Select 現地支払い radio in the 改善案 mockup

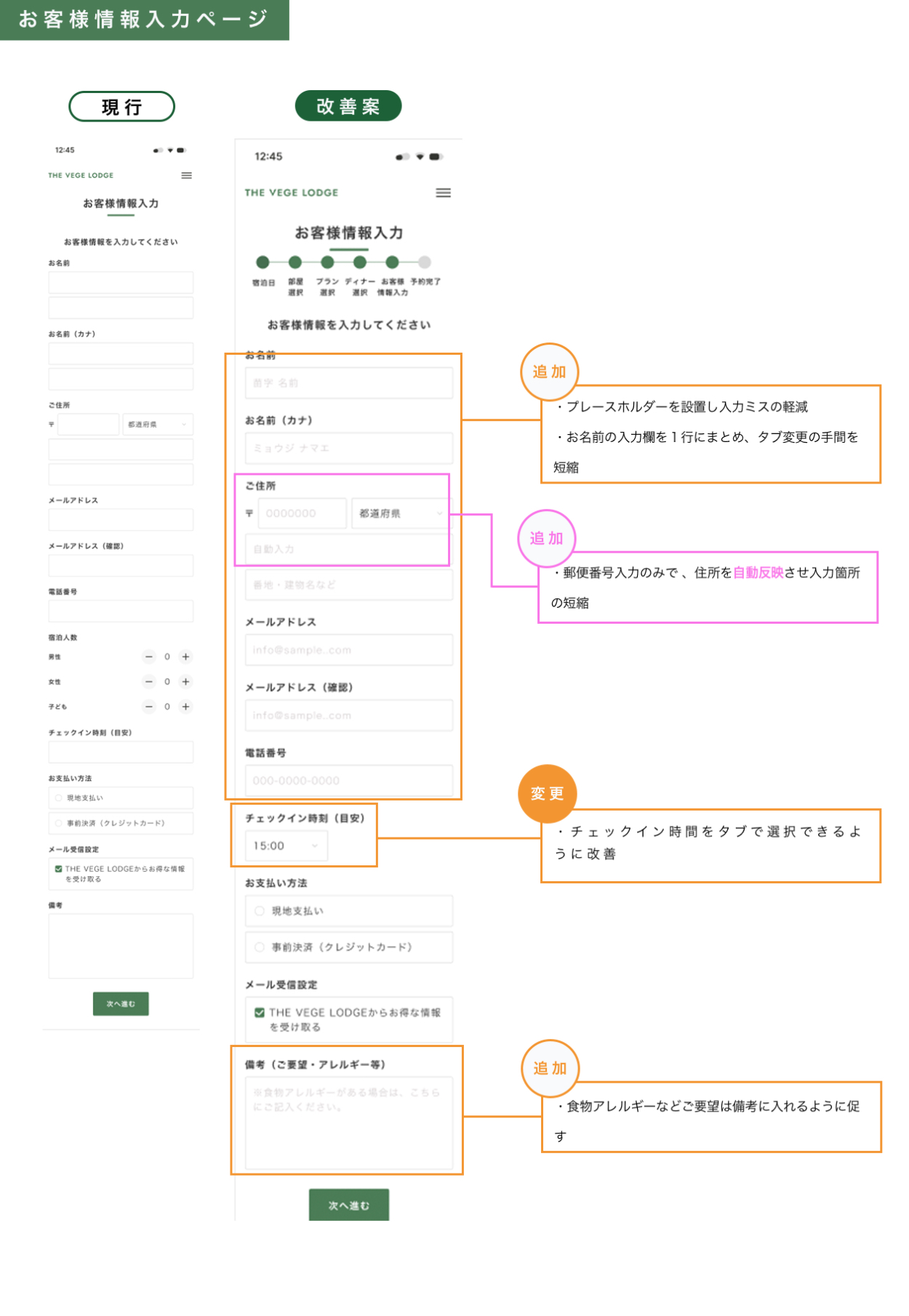pos(260,911)
